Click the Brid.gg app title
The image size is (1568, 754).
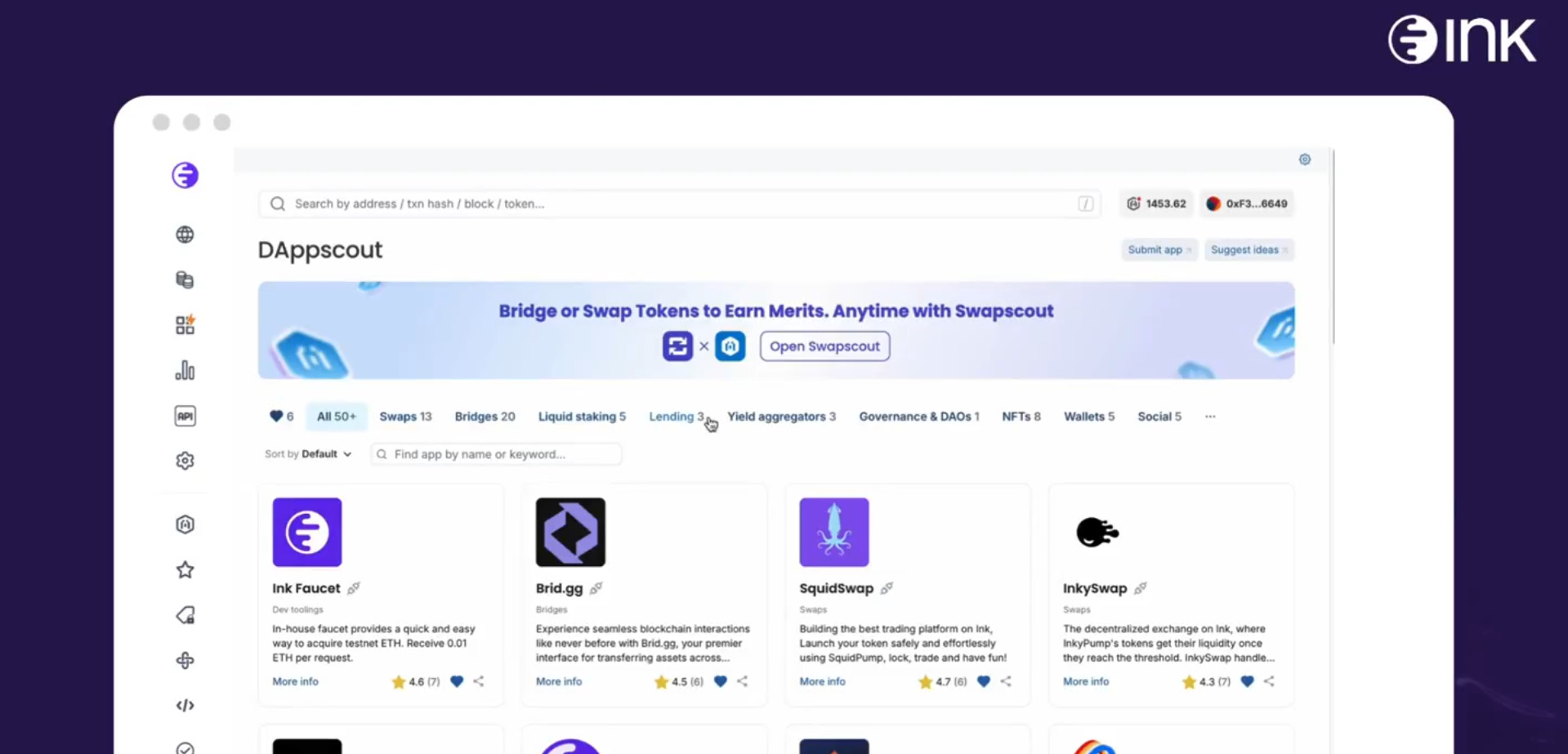click(x=559, y=588)
